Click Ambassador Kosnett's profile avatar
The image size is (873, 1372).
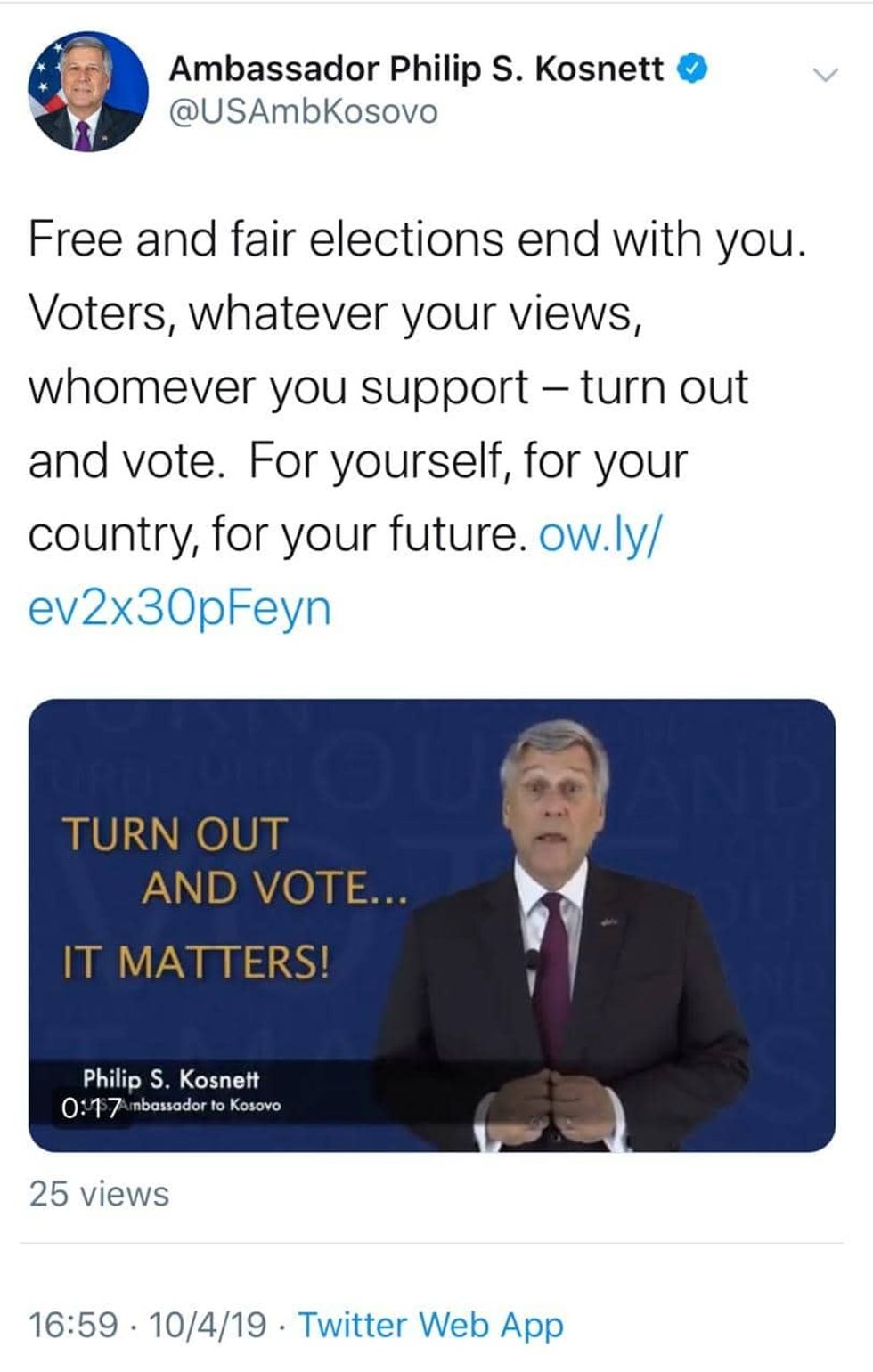[x=87, y=92]
